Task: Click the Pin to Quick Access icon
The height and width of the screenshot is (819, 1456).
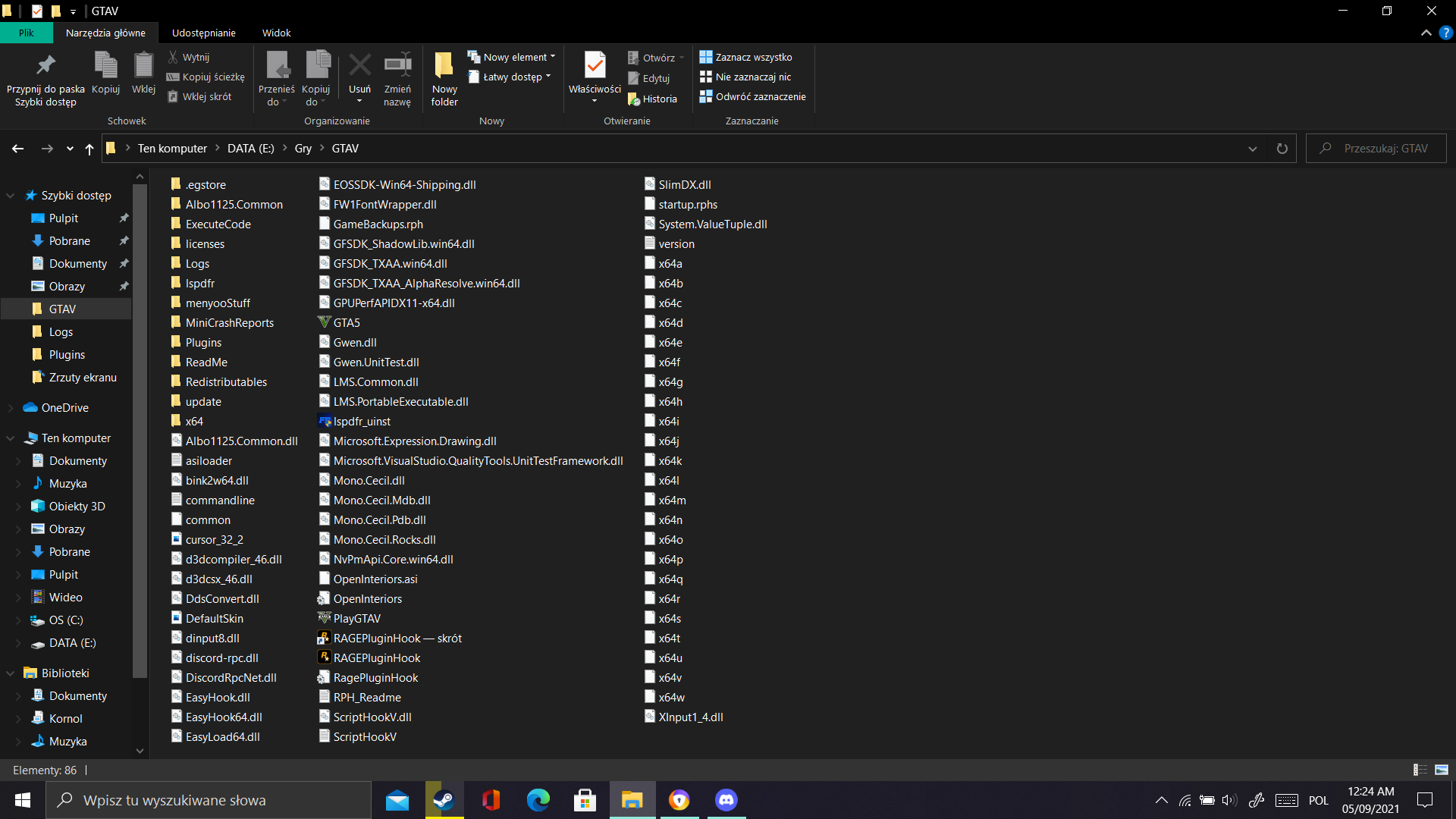Action: pos(45,66)
